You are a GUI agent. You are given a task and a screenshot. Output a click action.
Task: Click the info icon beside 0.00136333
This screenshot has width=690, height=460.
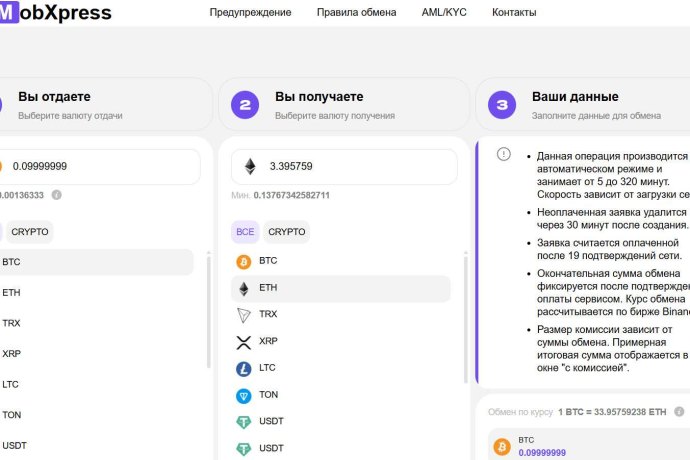[x=57, y=195]
